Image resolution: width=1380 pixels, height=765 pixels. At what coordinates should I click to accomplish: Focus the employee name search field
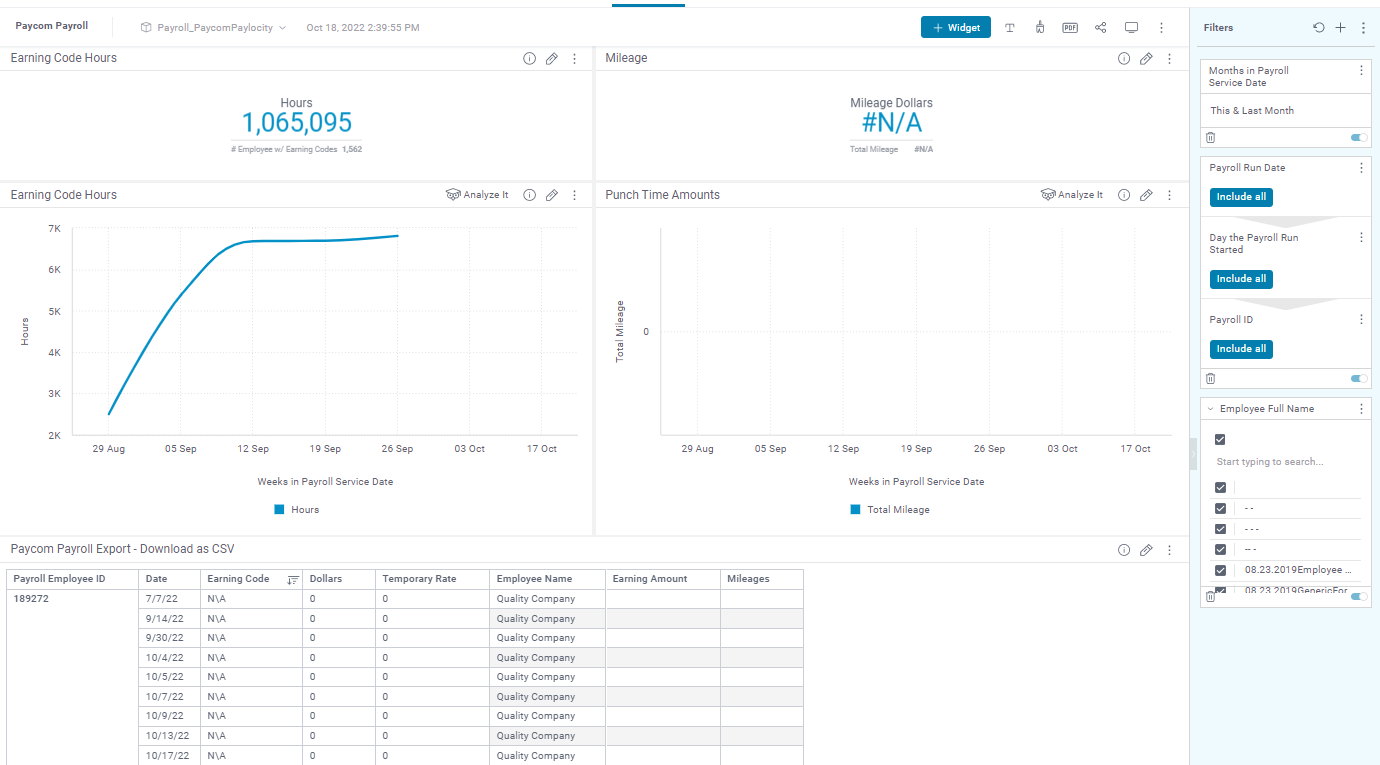tap(1287, 462)
